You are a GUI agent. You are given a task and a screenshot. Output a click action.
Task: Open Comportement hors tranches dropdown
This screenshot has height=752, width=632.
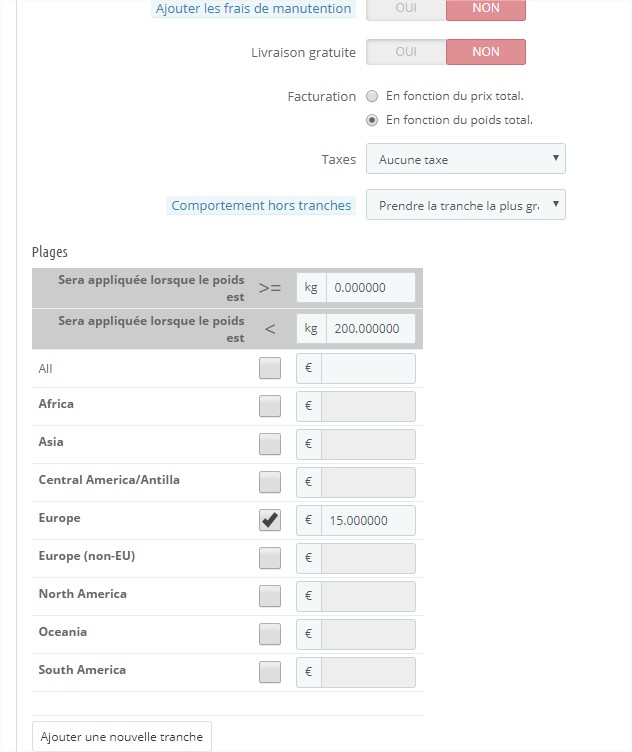click(466, 205)
